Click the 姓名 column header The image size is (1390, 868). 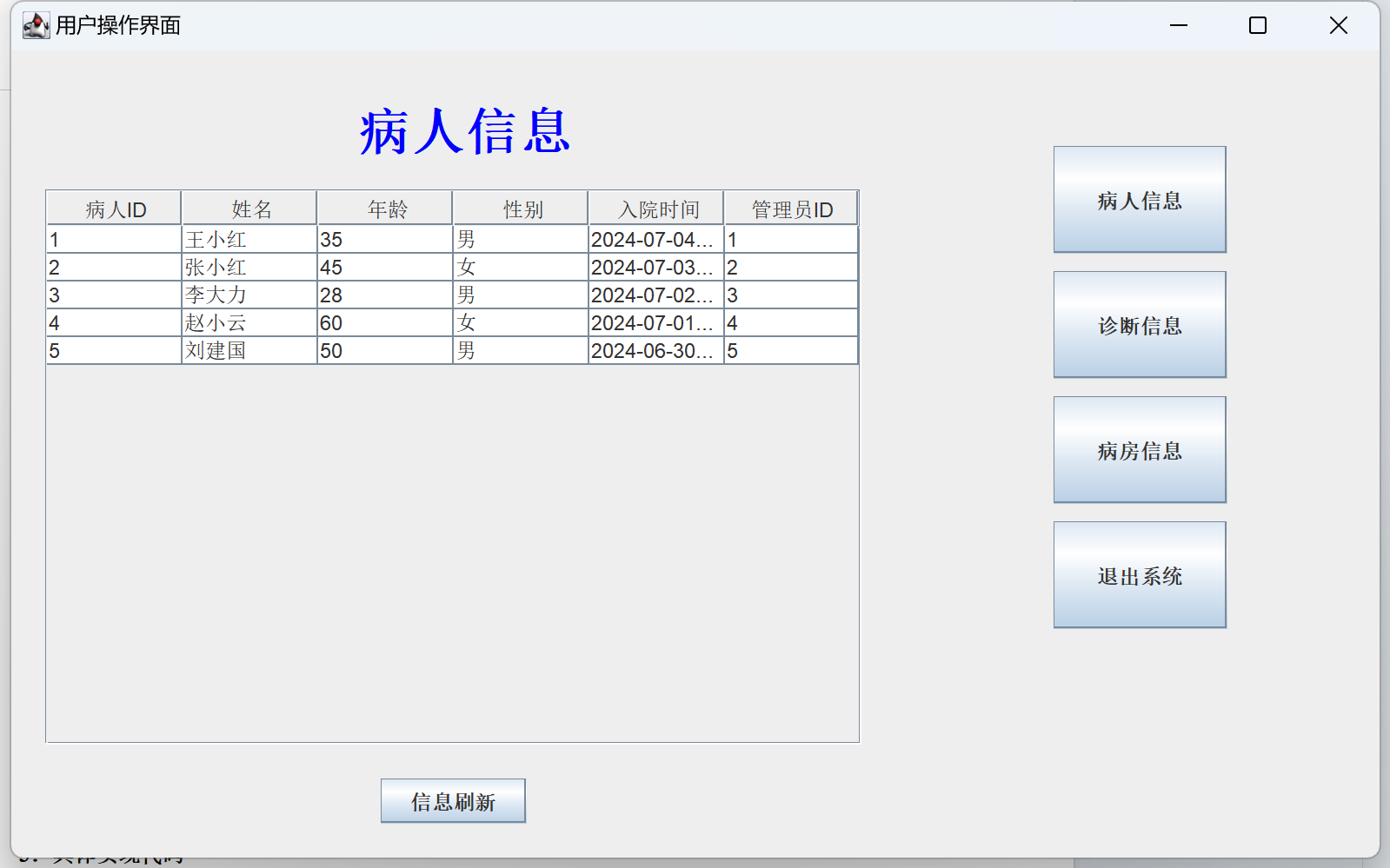tap(249, 209)
